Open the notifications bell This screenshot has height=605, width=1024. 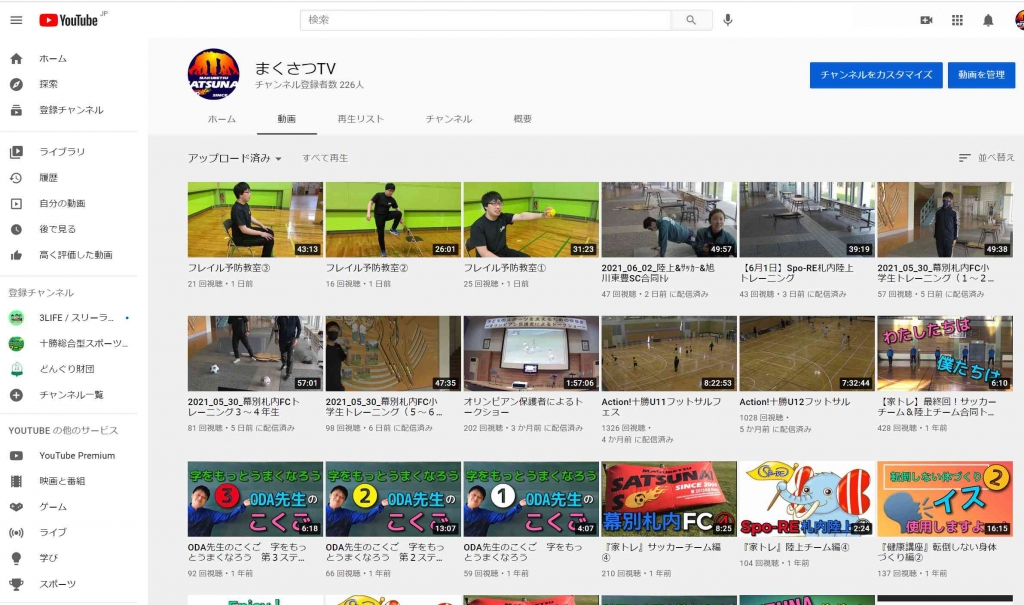[x=988, y=20]
